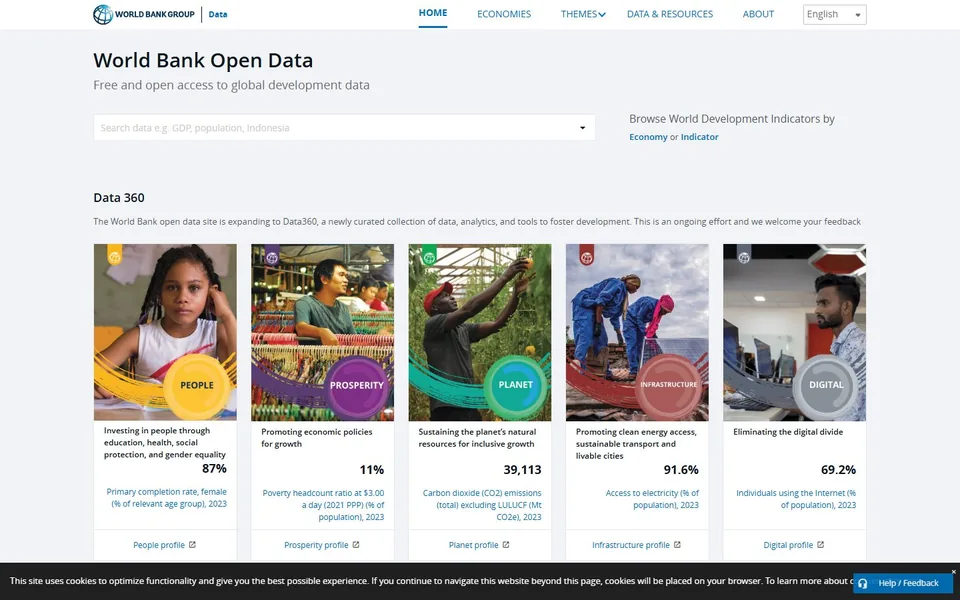Open Access to electricity indicator link
The width and height of the screenshot is (960, 600).
[x=652, y=499]
